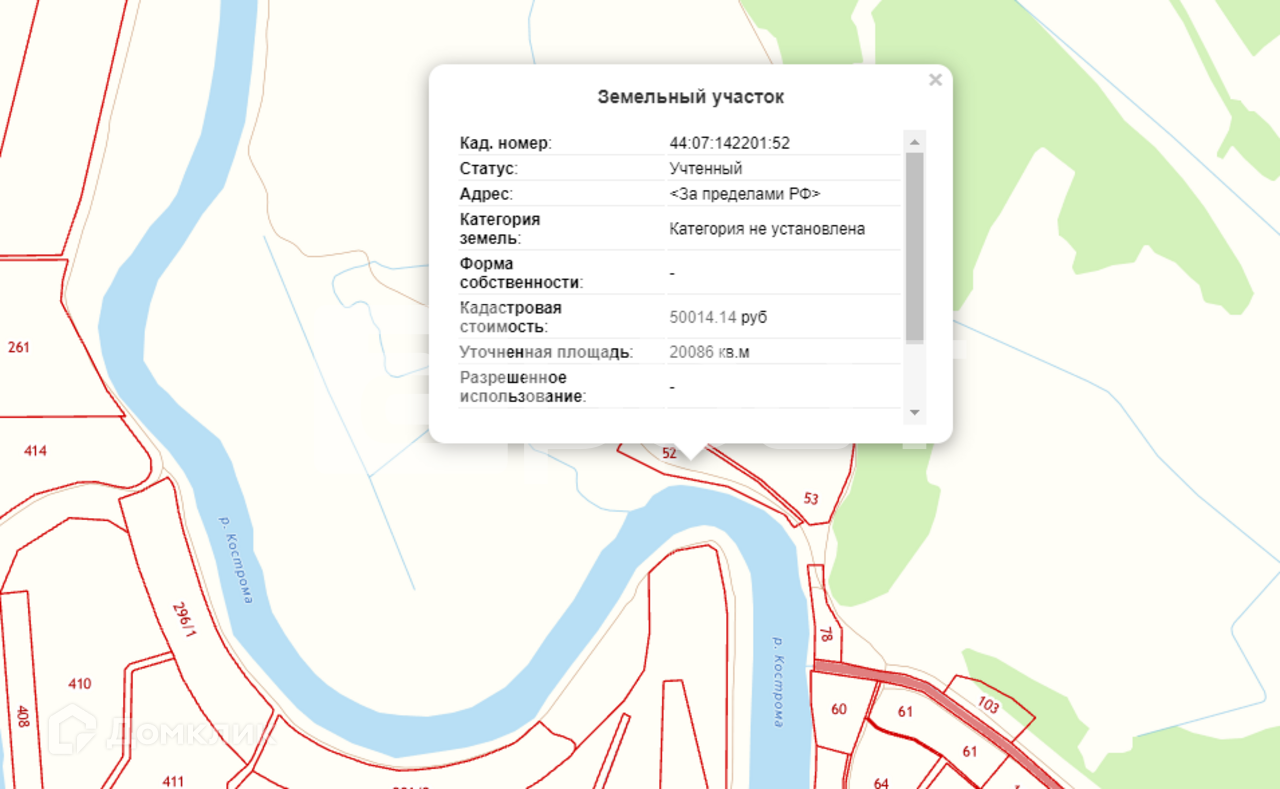
Task: Select parcel 78 on the map
Action: 825,634
